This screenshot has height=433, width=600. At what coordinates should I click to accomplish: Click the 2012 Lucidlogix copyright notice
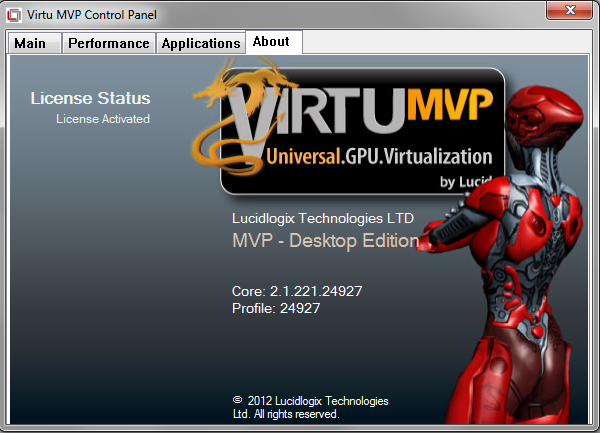(x=310, y=407)
